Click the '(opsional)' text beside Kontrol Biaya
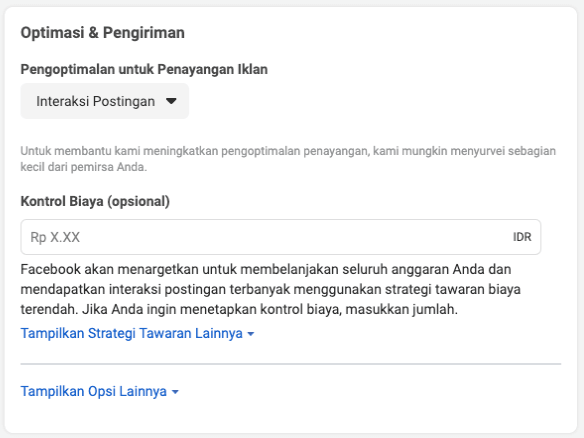 click(138, 201)
